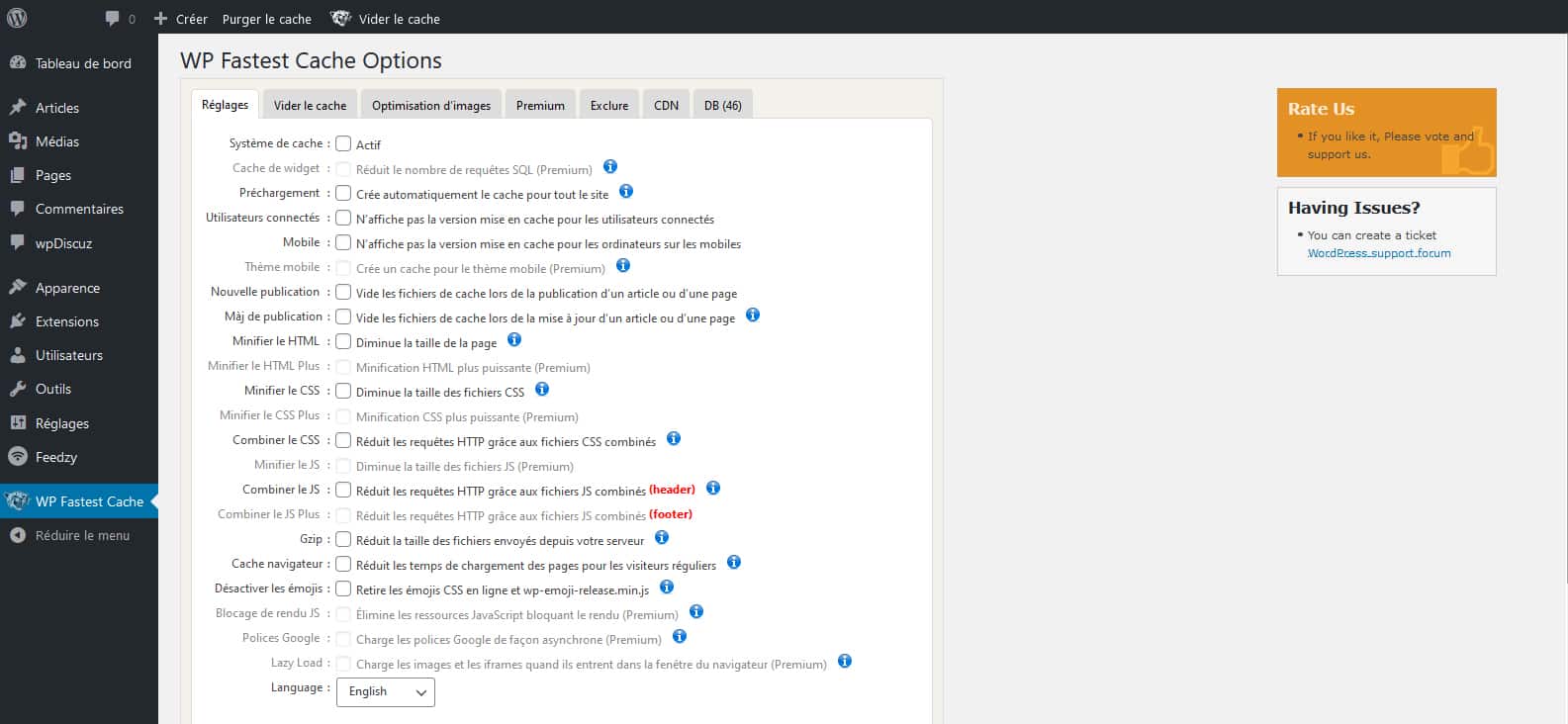Click the WP Fastest Cache sidebar icon

tap(17, 501)
